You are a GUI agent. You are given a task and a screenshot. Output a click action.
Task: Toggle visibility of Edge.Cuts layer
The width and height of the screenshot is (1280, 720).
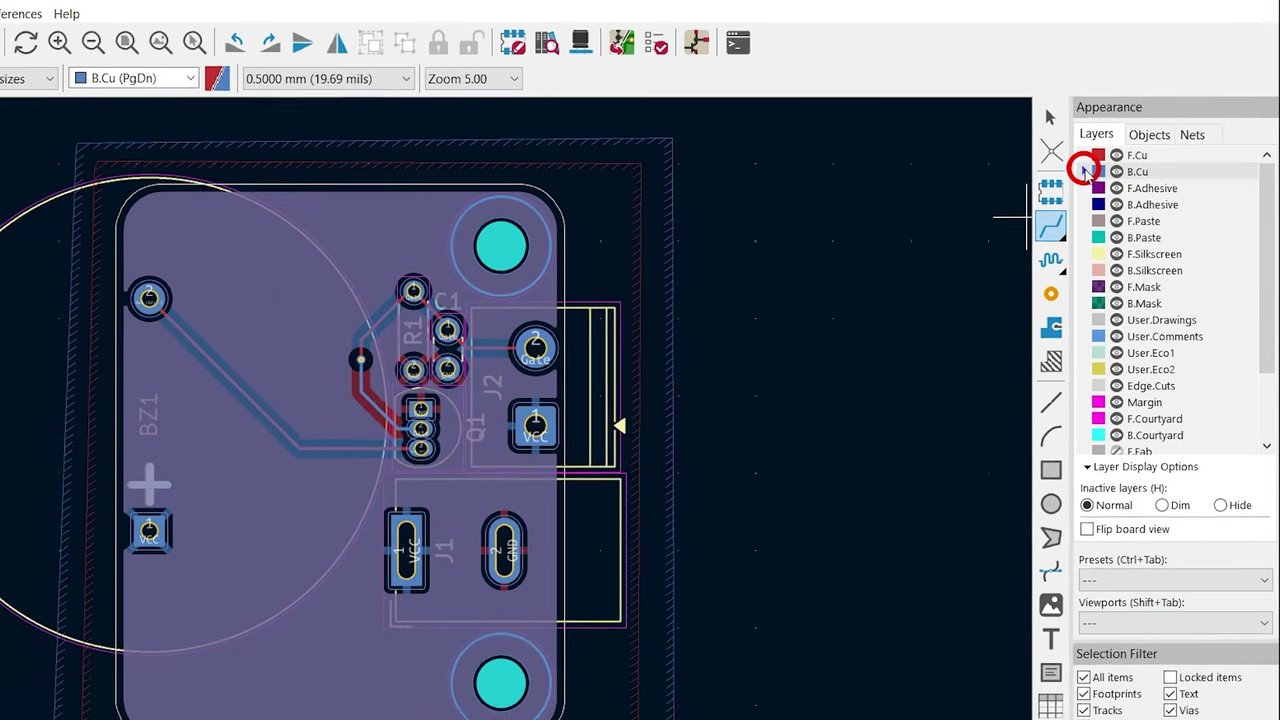pos(1116,386)
